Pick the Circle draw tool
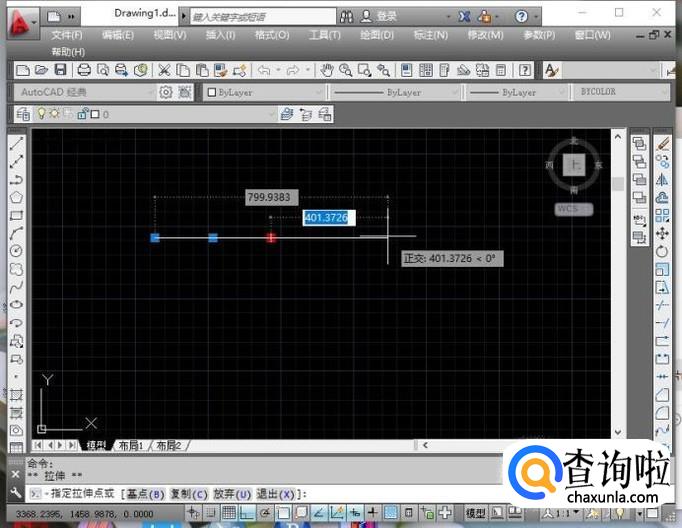682x528 pixels. click(x=16, y=250)
